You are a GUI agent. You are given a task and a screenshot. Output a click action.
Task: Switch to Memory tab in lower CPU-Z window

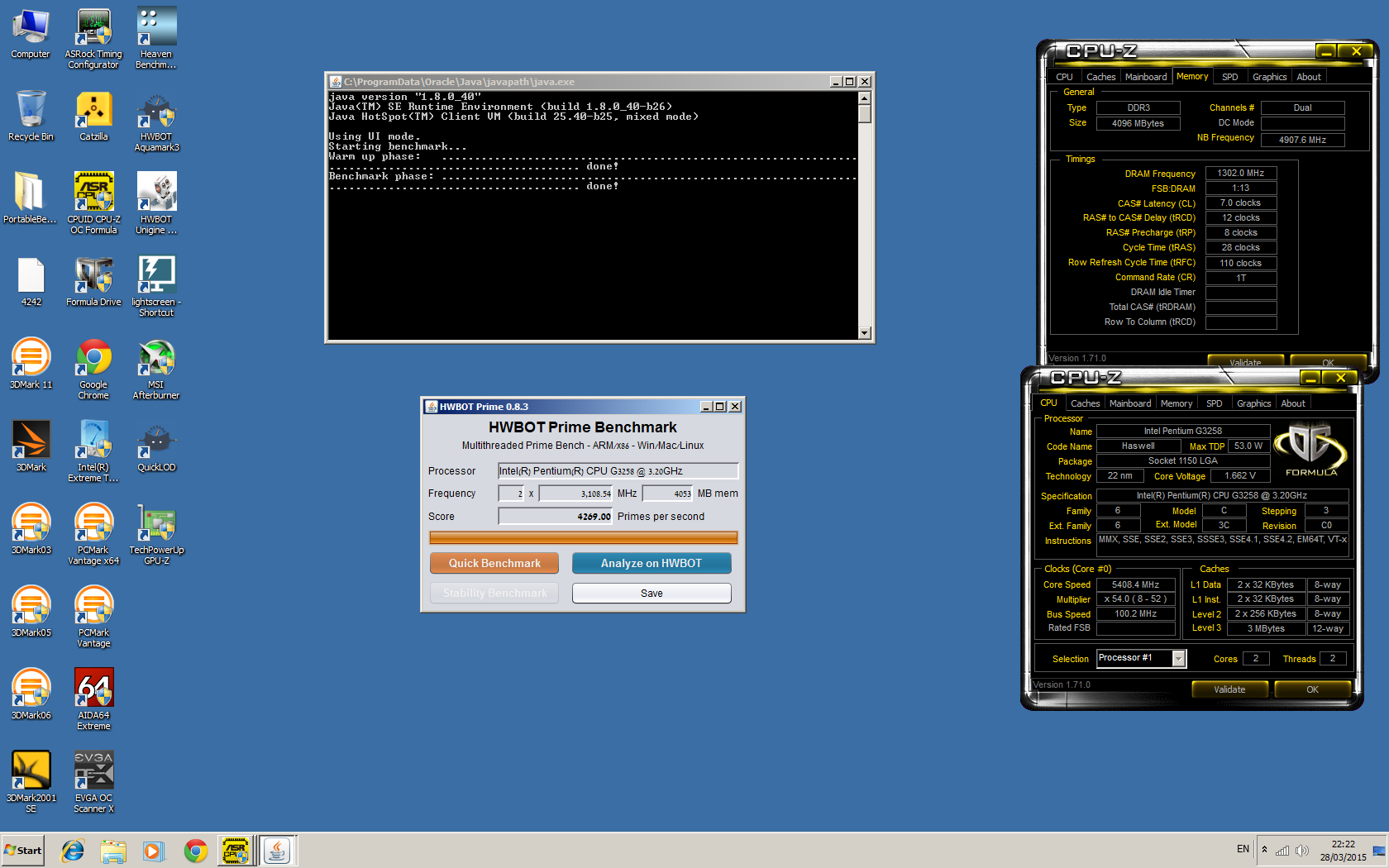pyautogui.click(x=1177, y=403)
